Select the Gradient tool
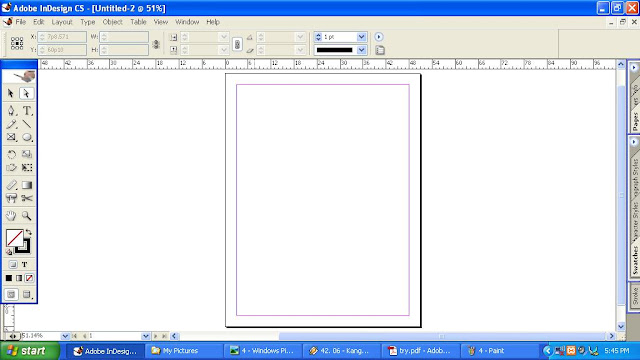Viewport: 640px width, 360px height. point(27,185)
